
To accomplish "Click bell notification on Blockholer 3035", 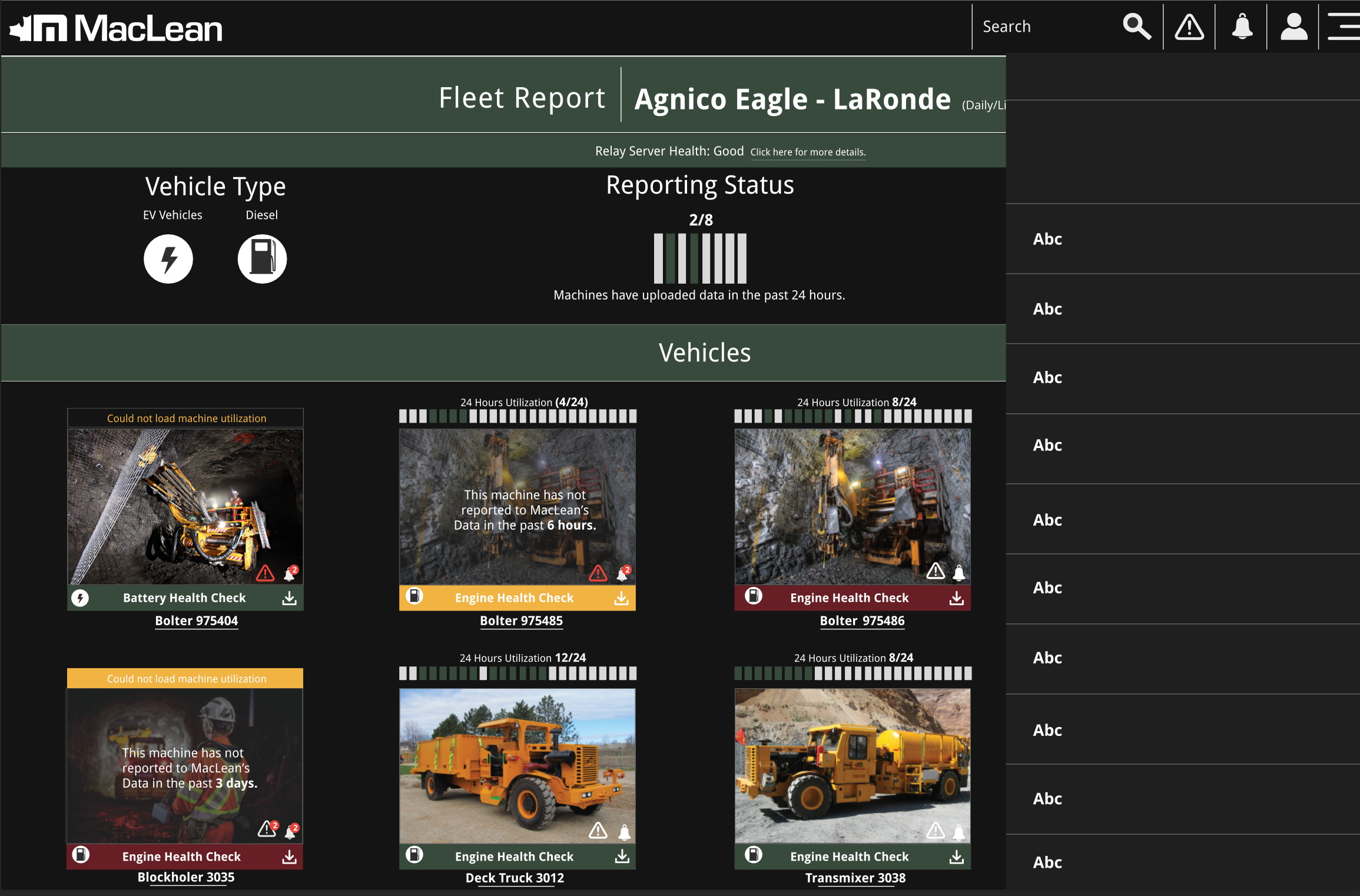I will point(291,831).
